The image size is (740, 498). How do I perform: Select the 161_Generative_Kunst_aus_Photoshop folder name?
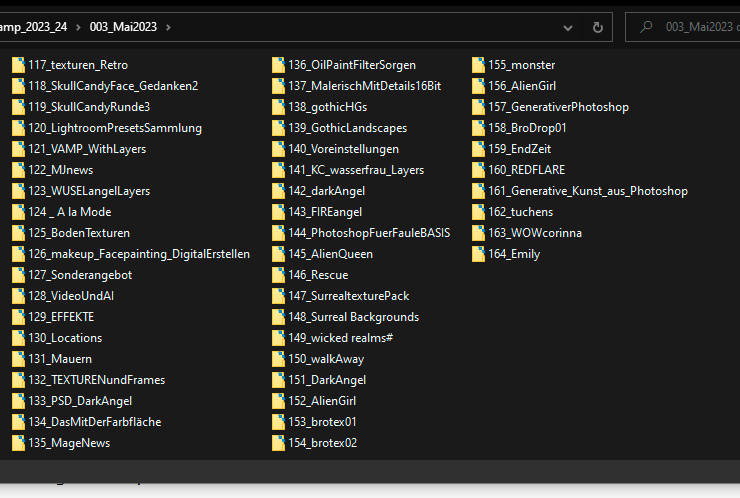pyautogui.click(x=587, y=191)
